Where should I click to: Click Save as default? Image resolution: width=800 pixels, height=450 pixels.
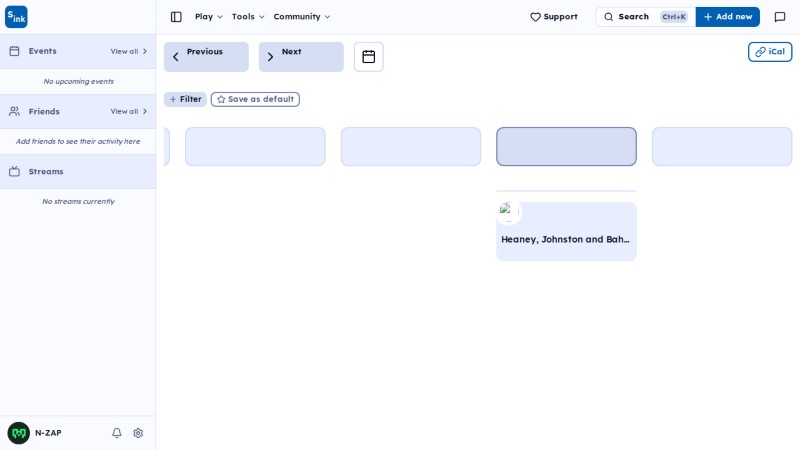point(255,99)
